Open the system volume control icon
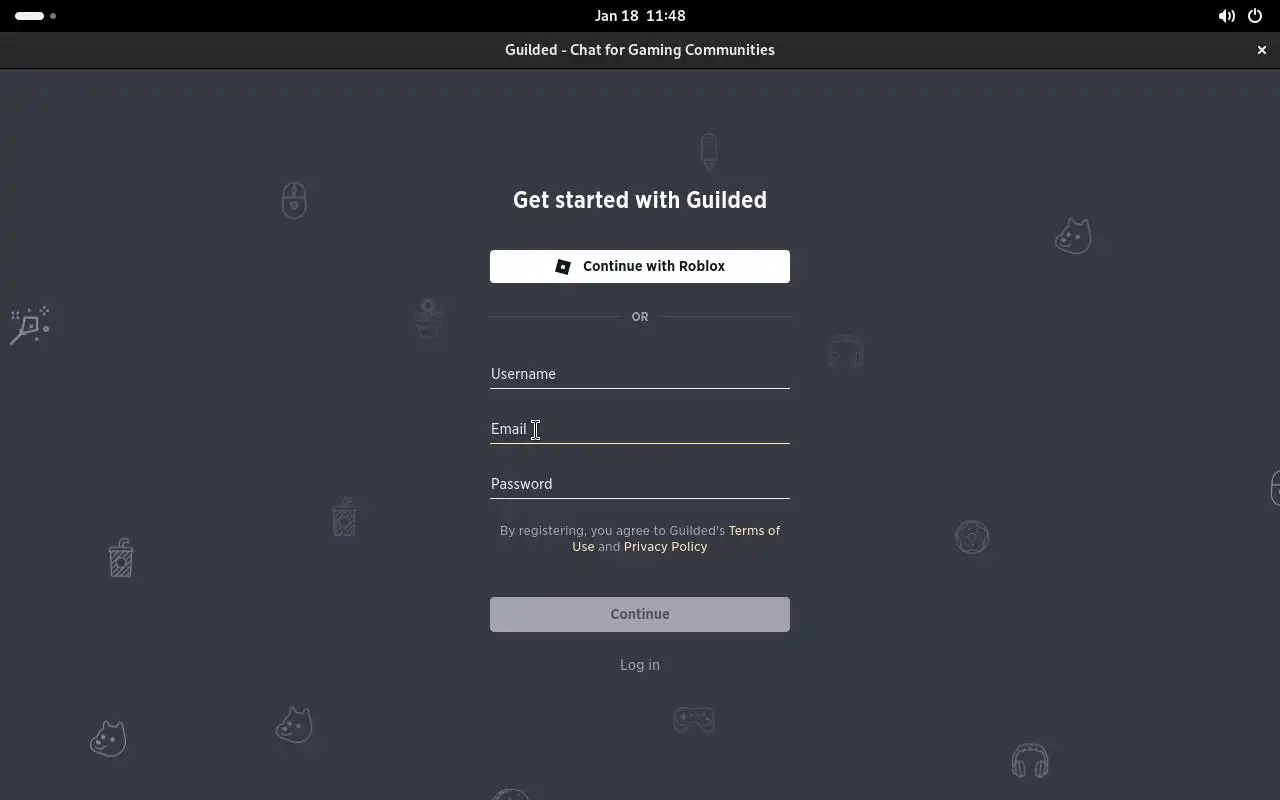This screenshot has height=800, width=1280. point(1226,16)
